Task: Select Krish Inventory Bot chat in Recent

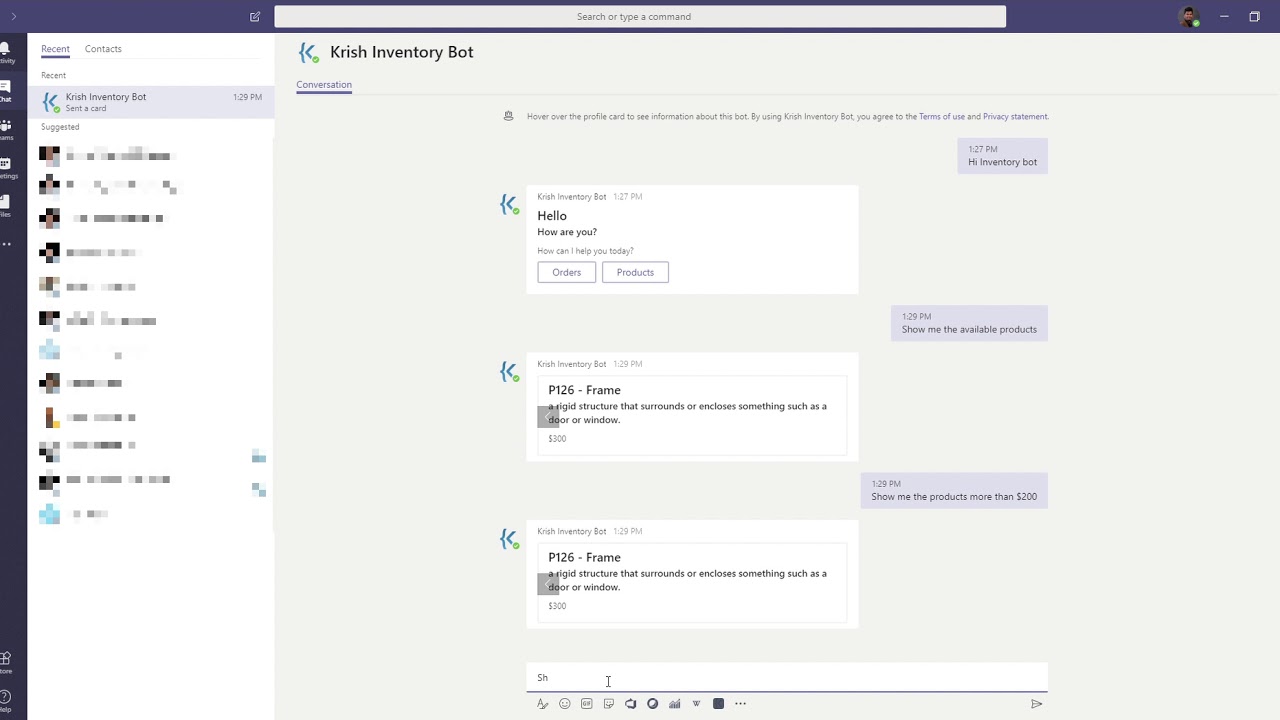Action: [x=150, y=102]
